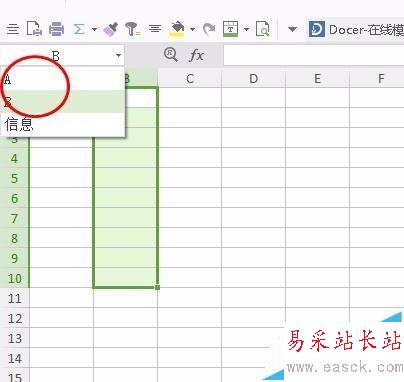This screenshot has width=404, height=382.
Task: Select the Format Painter brush icon
Action: tap(111, 29)
